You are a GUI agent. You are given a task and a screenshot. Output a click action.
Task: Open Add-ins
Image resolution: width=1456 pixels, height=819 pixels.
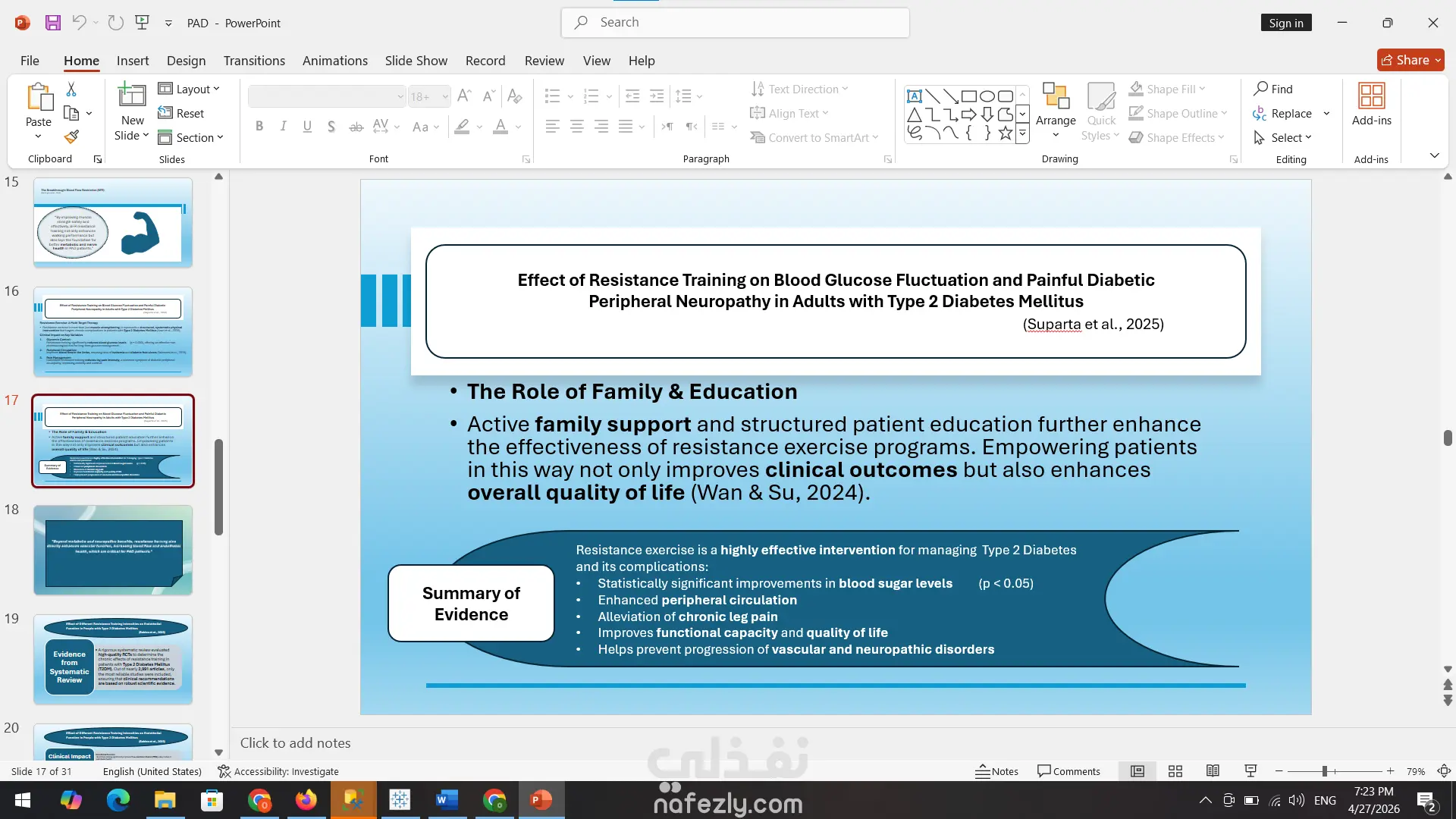click(1371, 105)
